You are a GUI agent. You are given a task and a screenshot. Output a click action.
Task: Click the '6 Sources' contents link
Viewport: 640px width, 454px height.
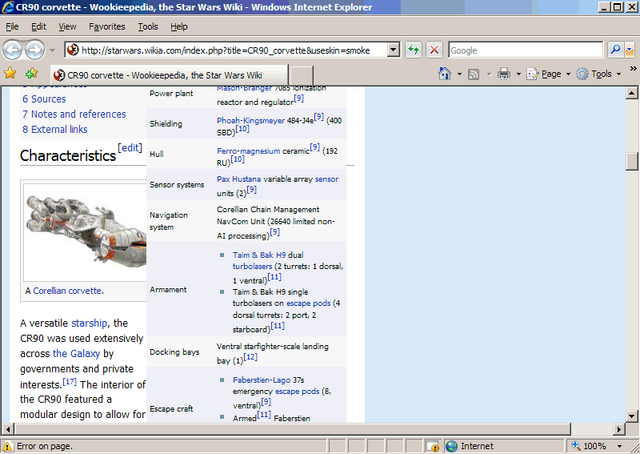pos(44,99)
